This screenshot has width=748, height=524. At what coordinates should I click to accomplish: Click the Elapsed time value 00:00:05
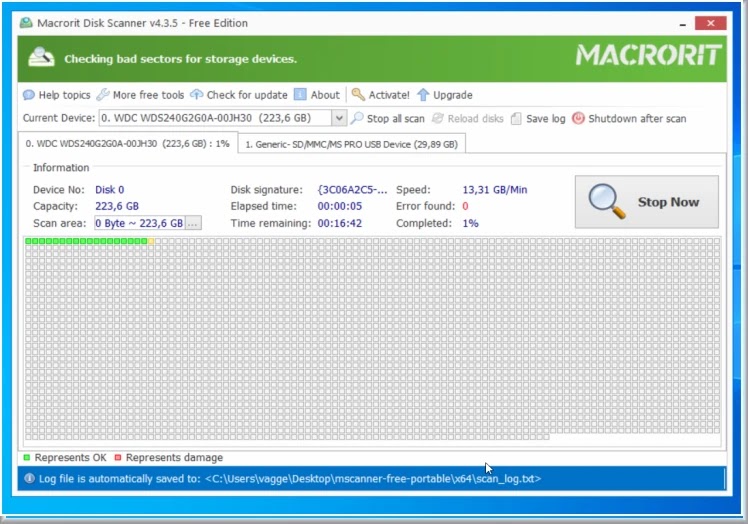point(340,206)
